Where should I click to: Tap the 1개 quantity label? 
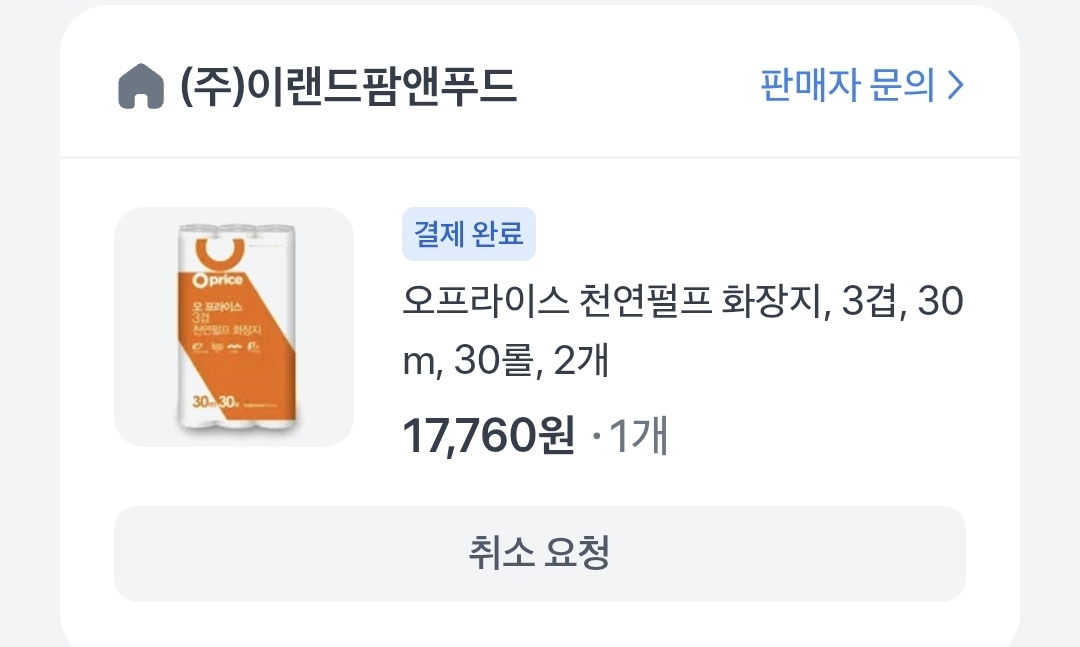pos(638,435)
